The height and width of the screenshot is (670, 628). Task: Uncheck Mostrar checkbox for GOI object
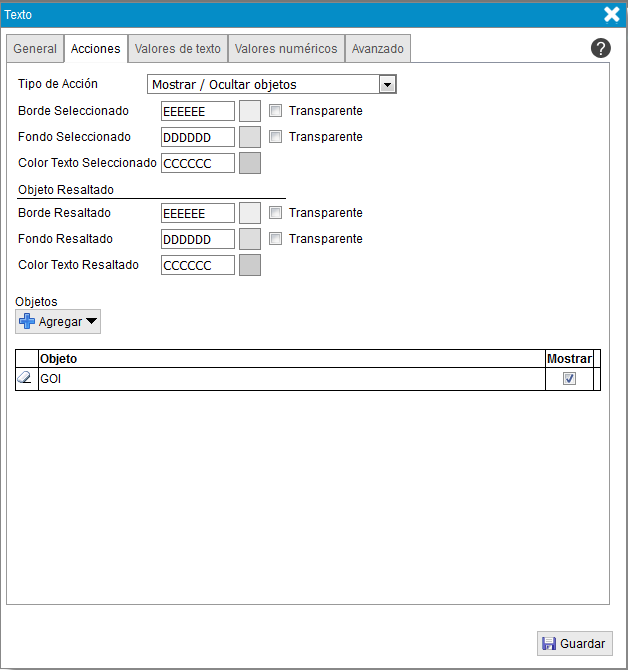point(570,379)
